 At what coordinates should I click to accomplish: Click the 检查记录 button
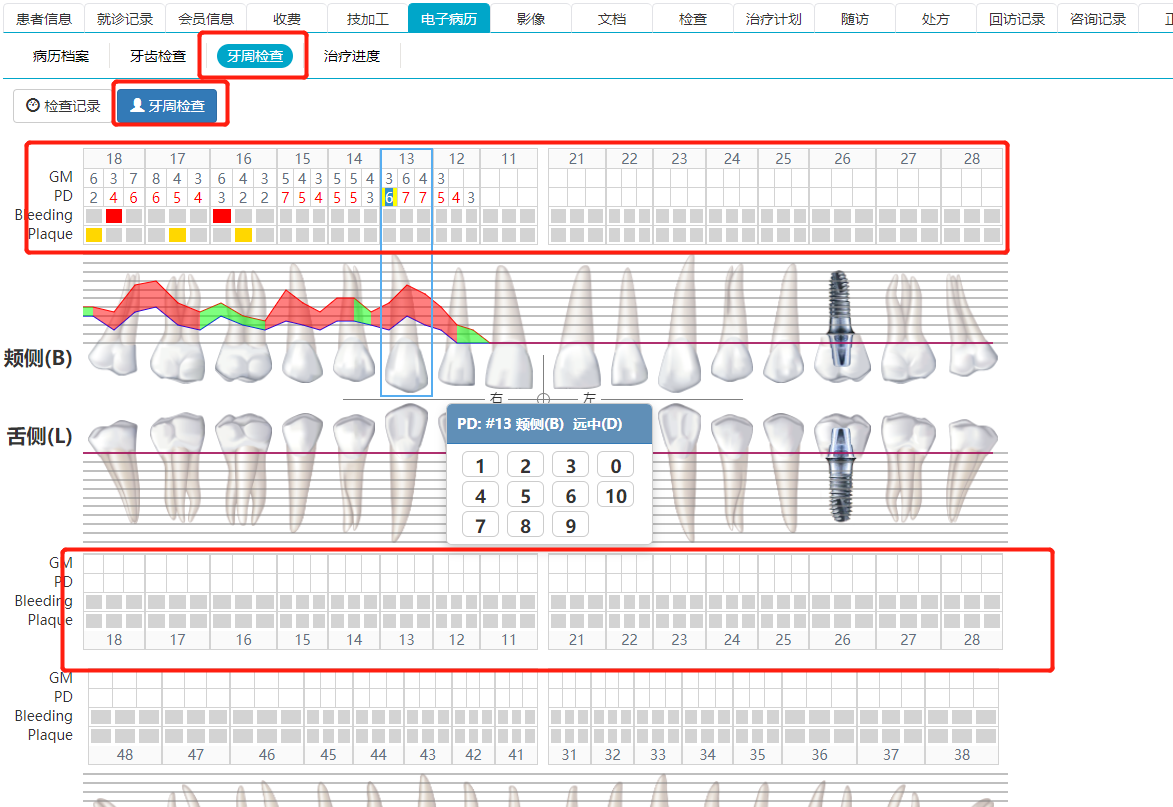point(64,106)
